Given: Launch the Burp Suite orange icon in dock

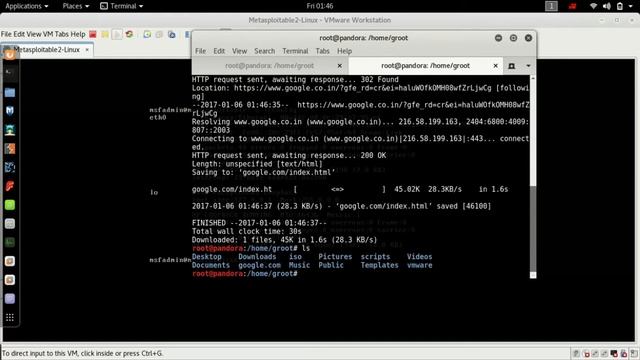Looking at the screenshot, I should [10, 149].
